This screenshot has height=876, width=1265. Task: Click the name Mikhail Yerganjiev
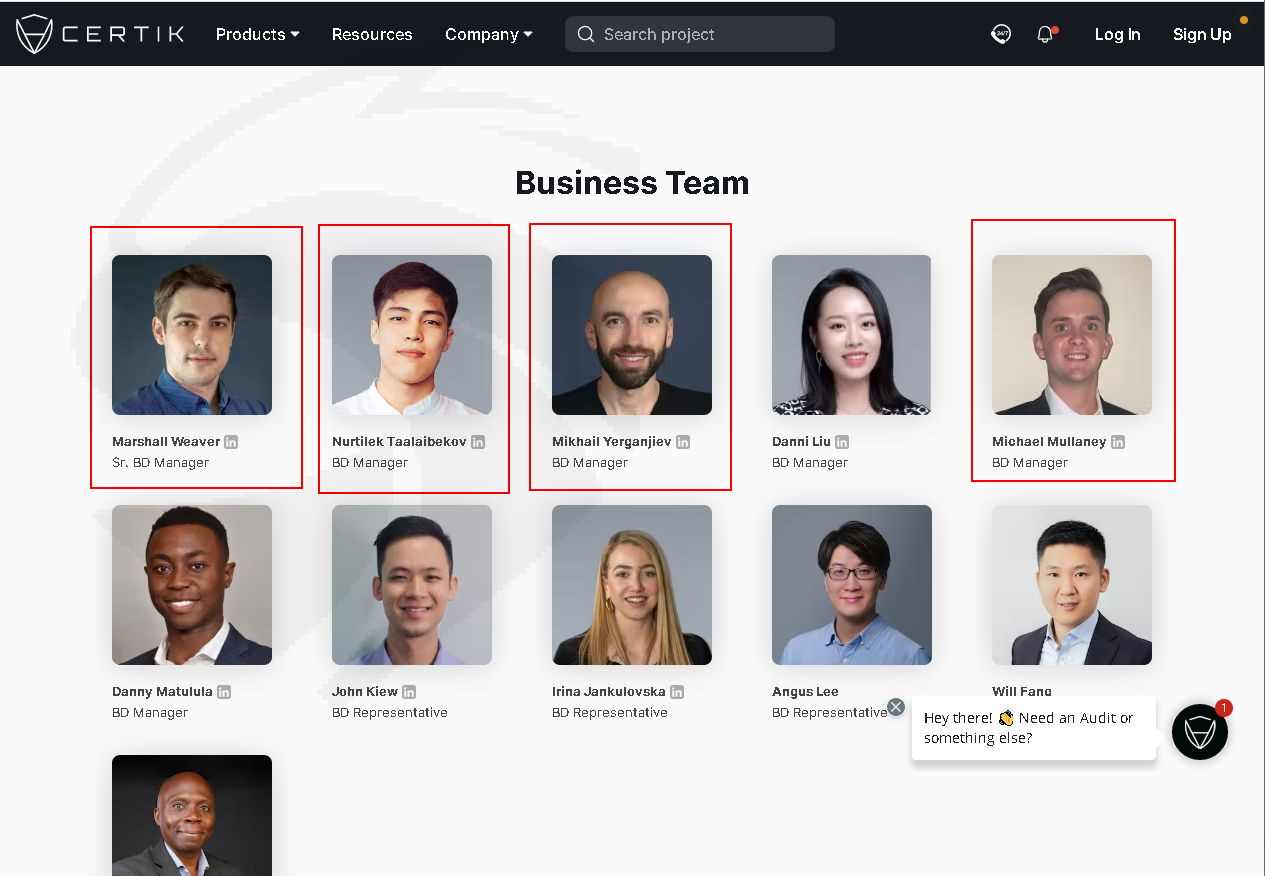click(612, 441)
